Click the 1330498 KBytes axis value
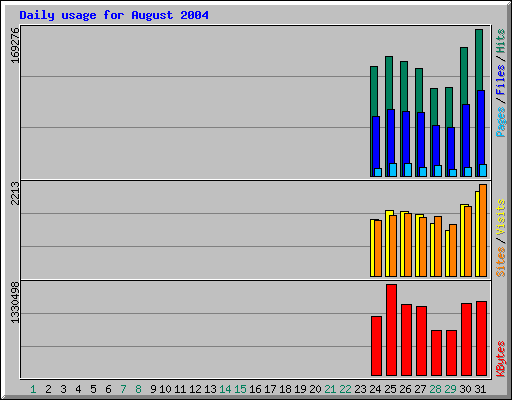The width and height of the screenshot is (512, 400). (x=15, y=303)
